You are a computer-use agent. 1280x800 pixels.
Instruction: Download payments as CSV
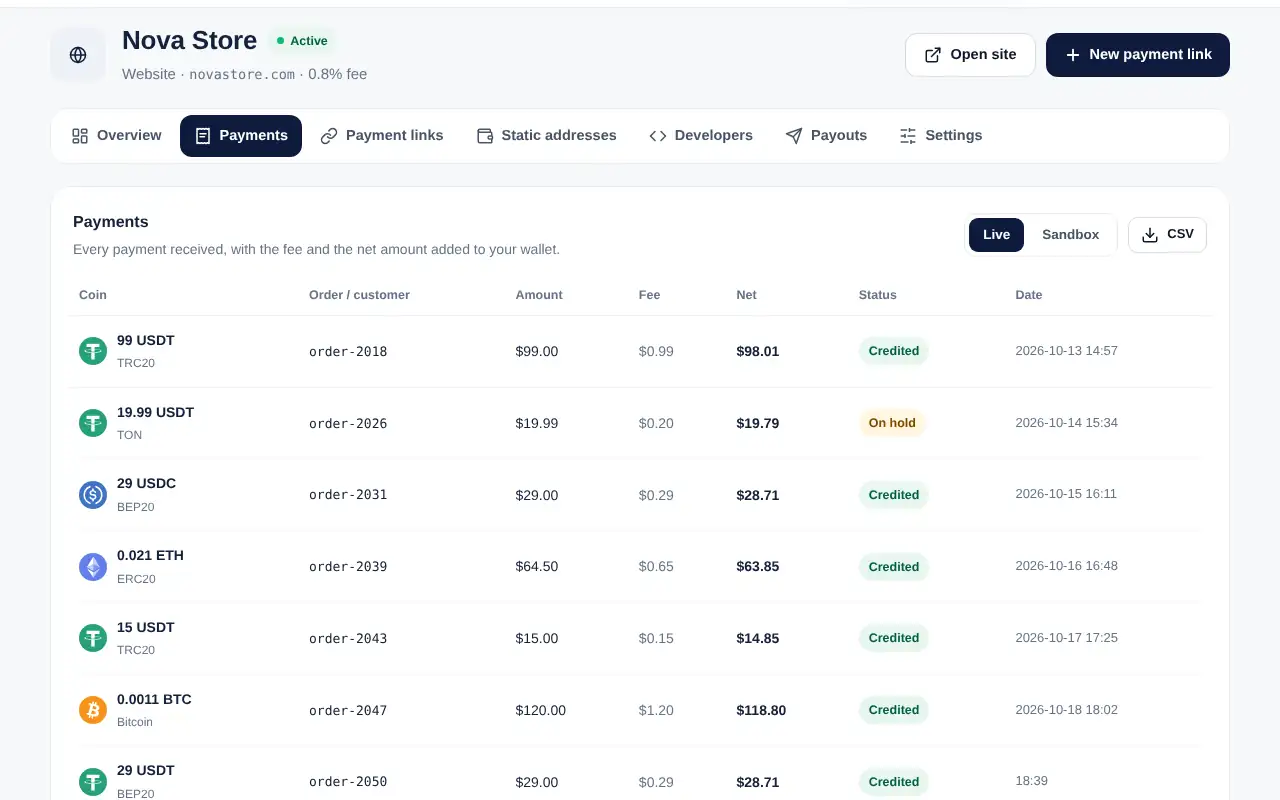1167,235
